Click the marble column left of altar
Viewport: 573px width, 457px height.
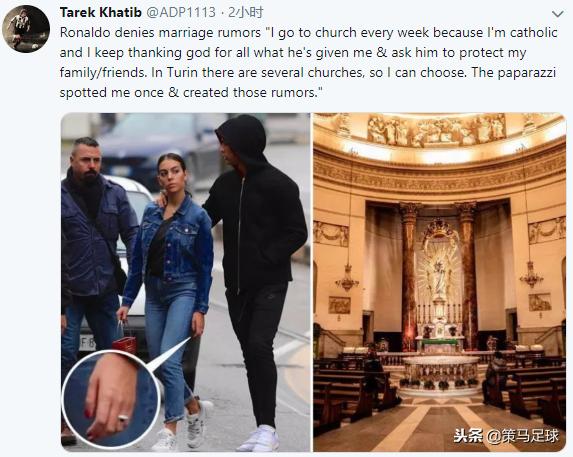pyautogui.click(x=410, y=276)
